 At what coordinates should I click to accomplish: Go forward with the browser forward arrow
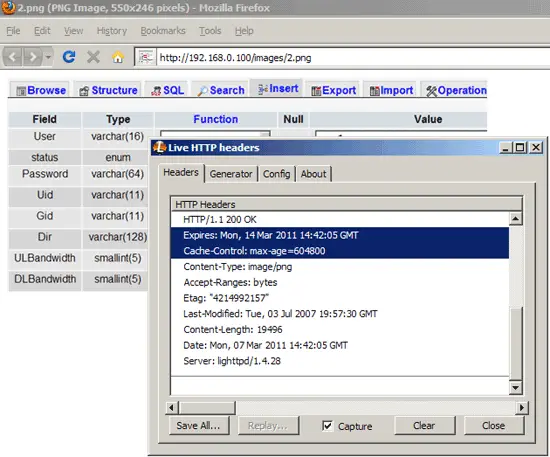33,57
